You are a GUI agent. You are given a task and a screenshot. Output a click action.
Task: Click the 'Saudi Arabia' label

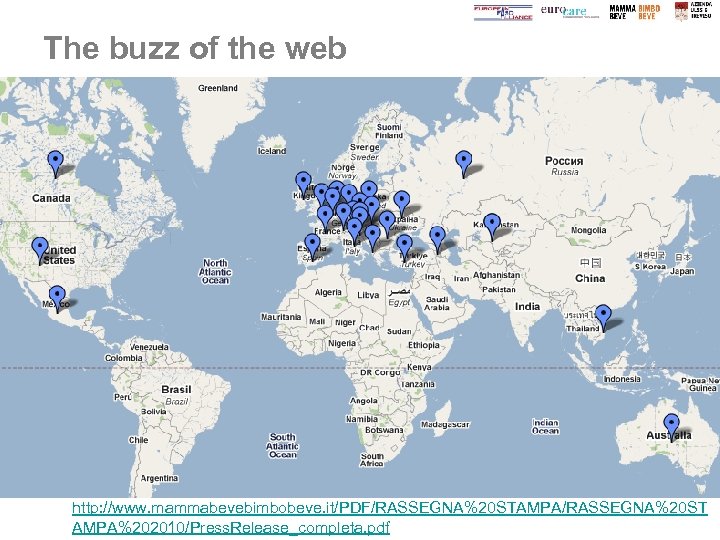tap(436, 304)
